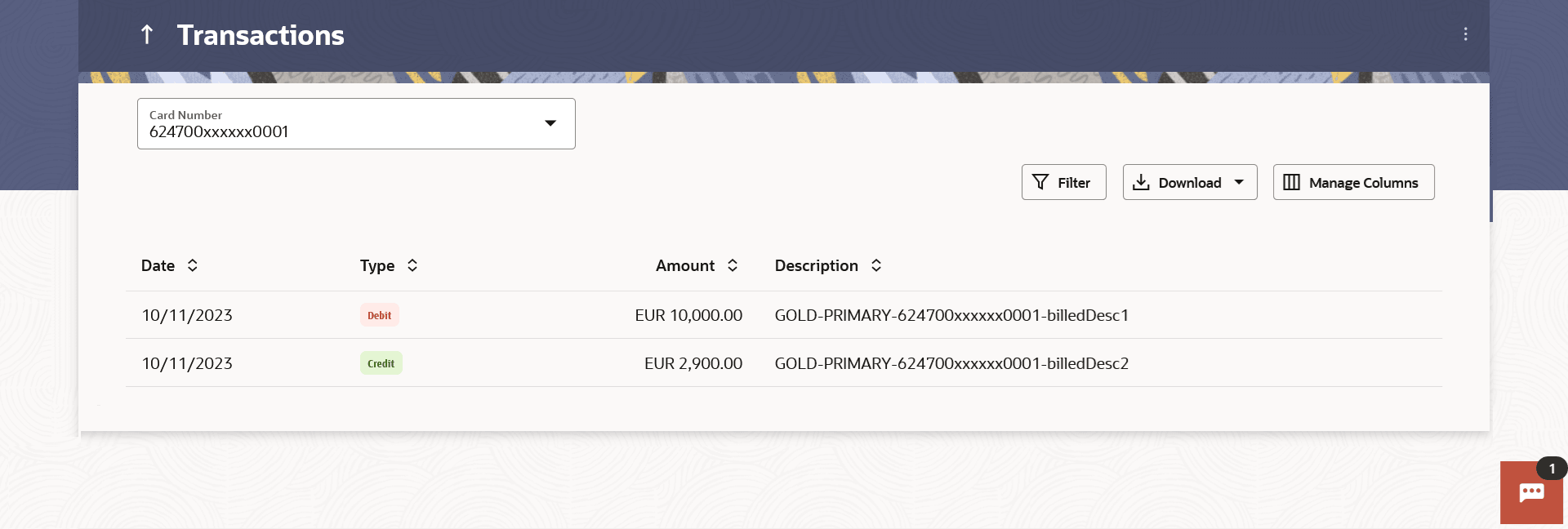1568x529 pixels.
Task: Sort transactions by Type column
Action: pyautogui.click(x=412, y=265)
